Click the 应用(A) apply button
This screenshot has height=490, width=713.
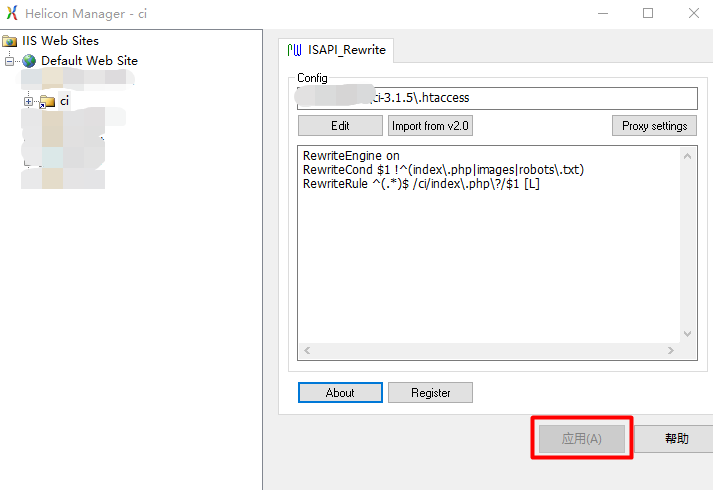pos(582,438)
